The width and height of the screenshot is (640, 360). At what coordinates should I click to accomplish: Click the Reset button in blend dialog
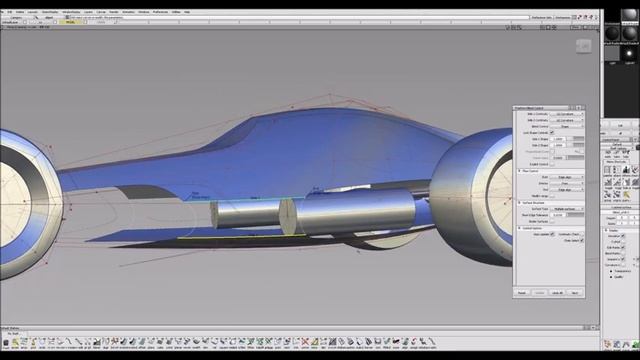pos(522,293)
